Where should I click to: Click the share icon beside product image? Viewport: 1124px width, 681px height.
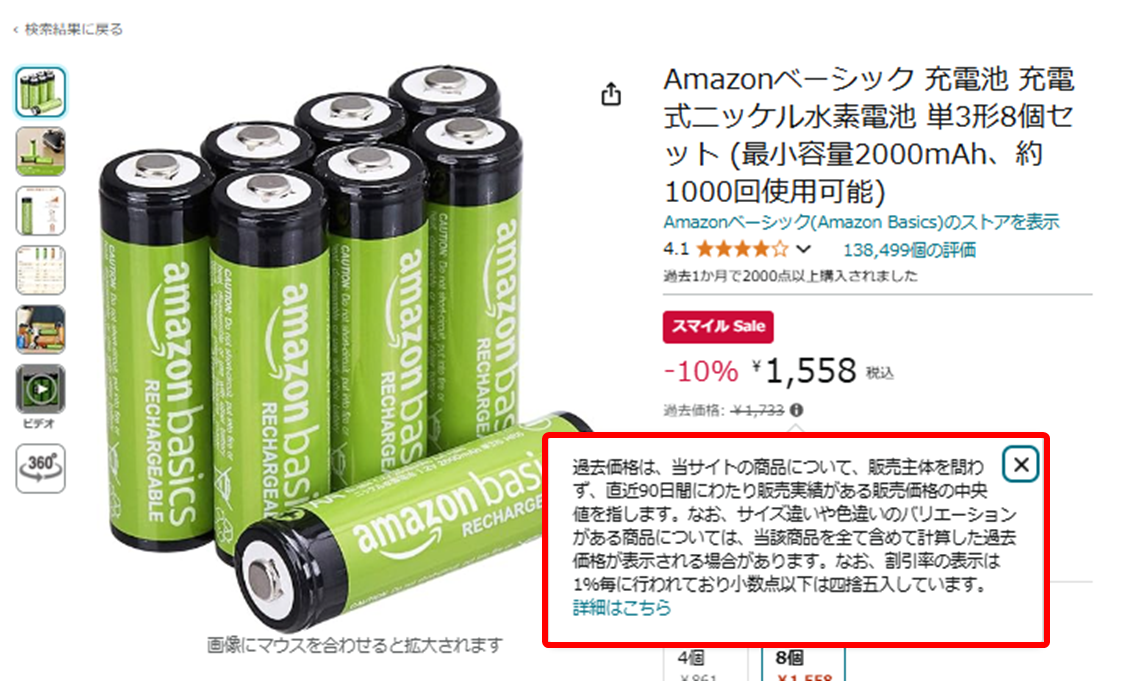[x=611, y=94]
